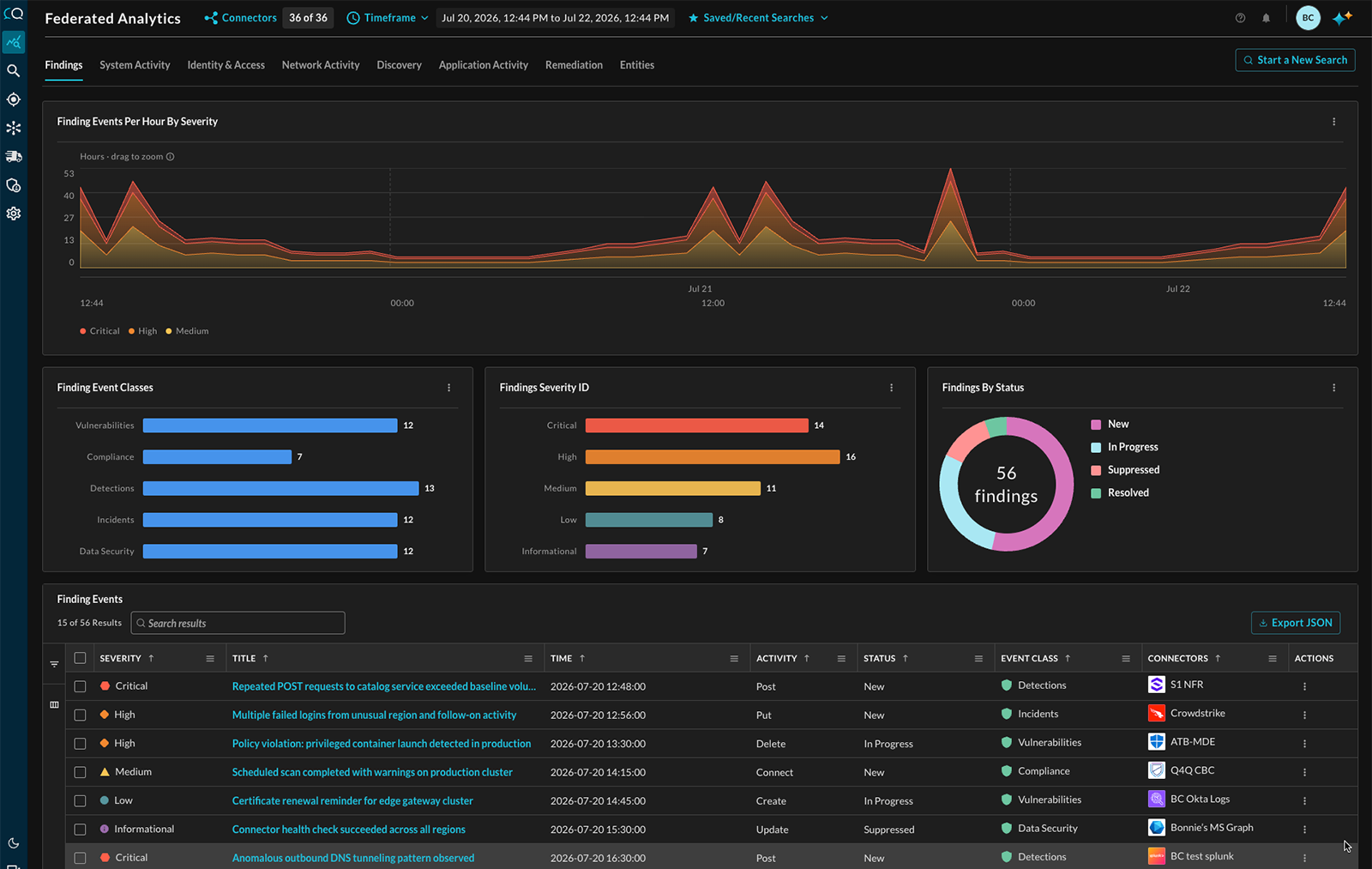Viewport: 1372px width, 869px height.
Task: Expand the Timeframe dropdown
Action: click(388, 18)
